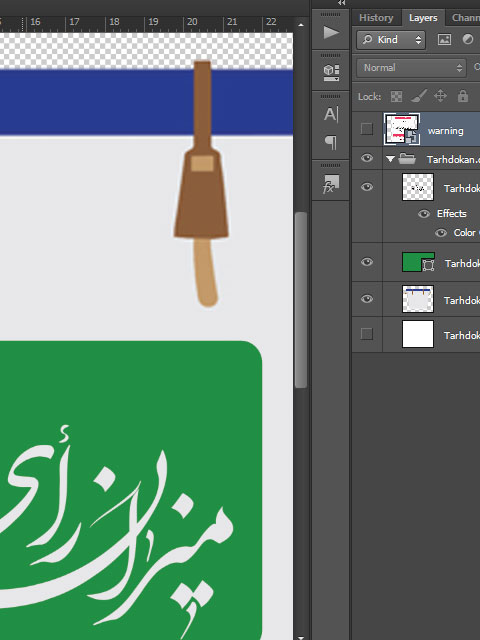The image size is (480, 640).
Task: Open the Styles fx panel icon
Action: 331,184
